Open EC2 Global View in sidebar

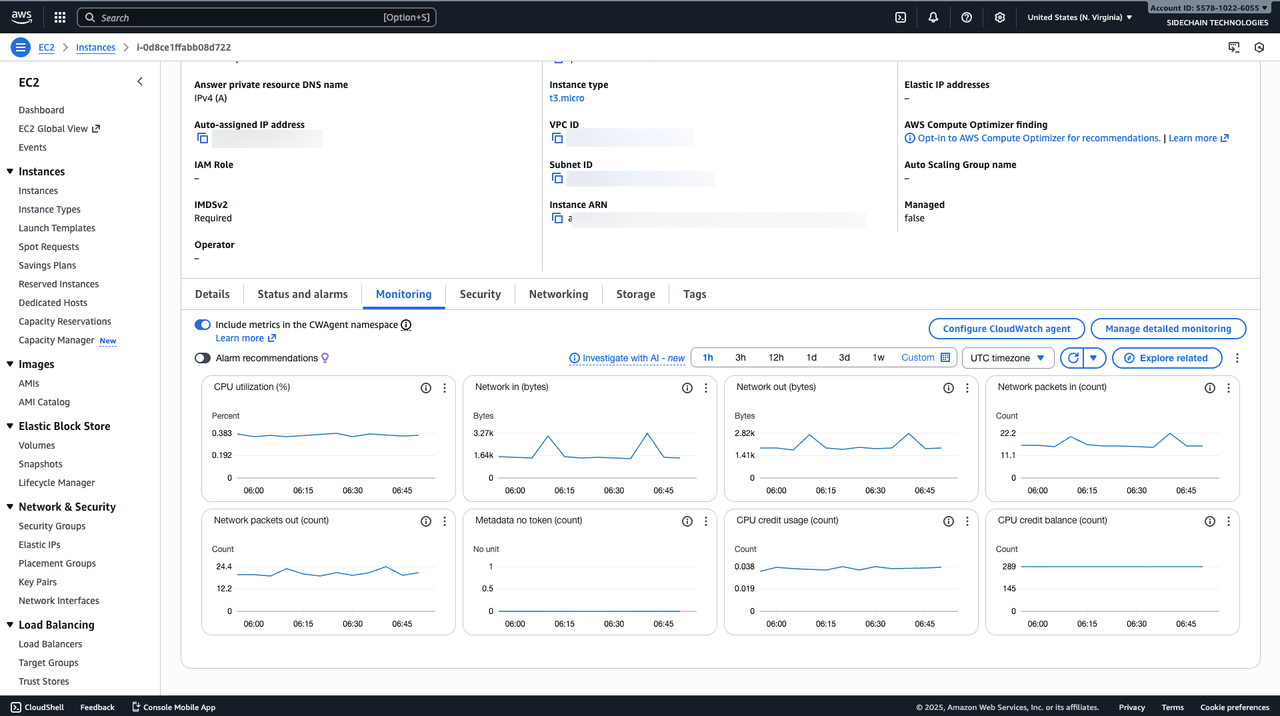point(59,129)
